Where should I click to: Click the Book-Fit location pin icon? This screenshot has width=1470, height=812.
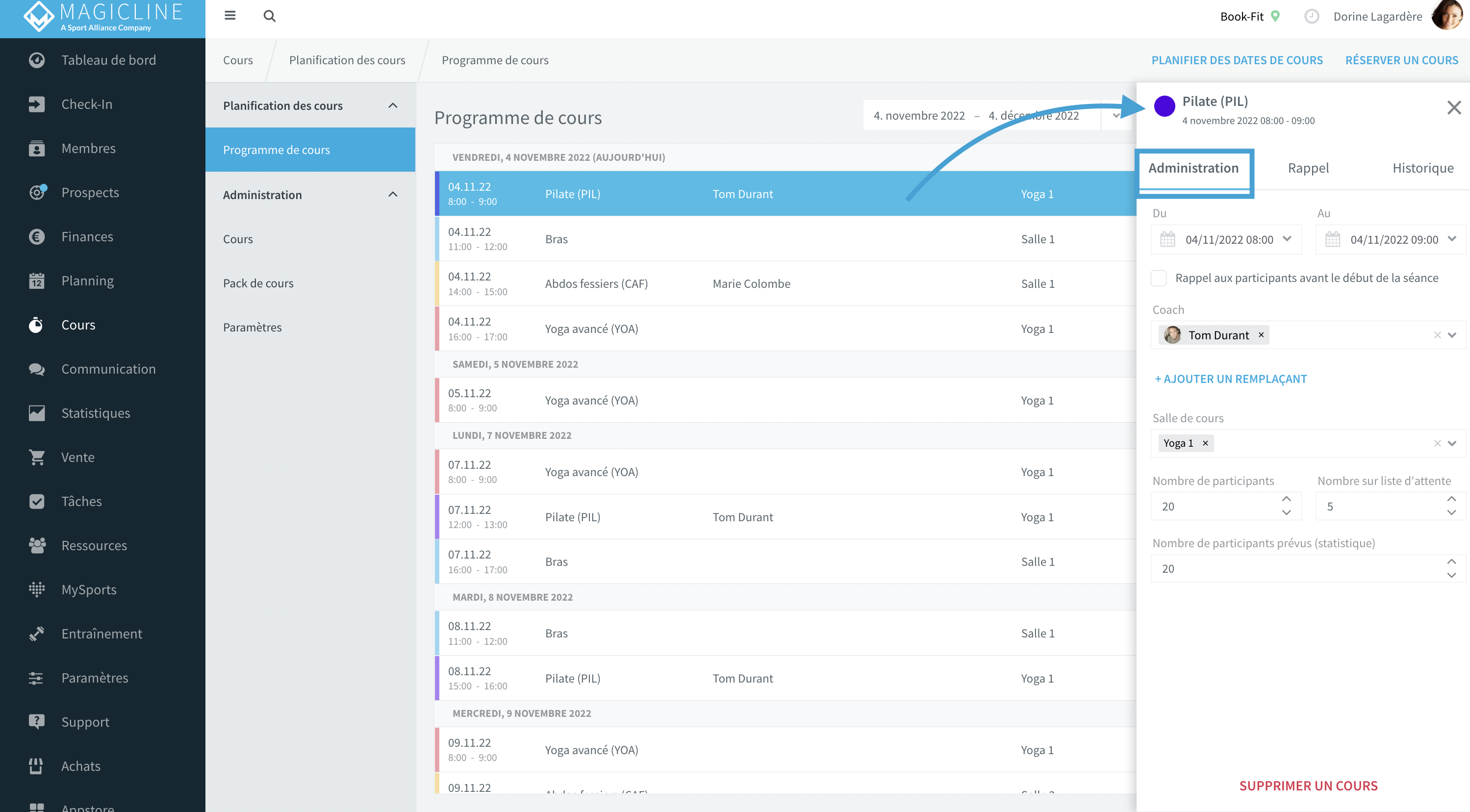1275,16
